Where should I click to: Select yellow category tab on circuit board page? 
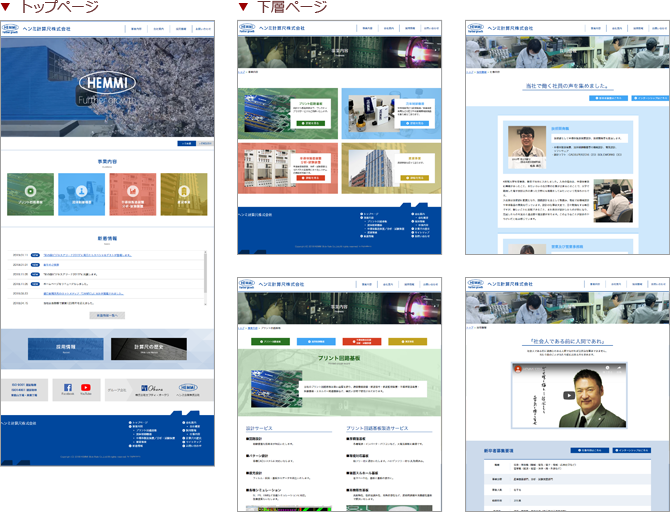tap(408, 341)
